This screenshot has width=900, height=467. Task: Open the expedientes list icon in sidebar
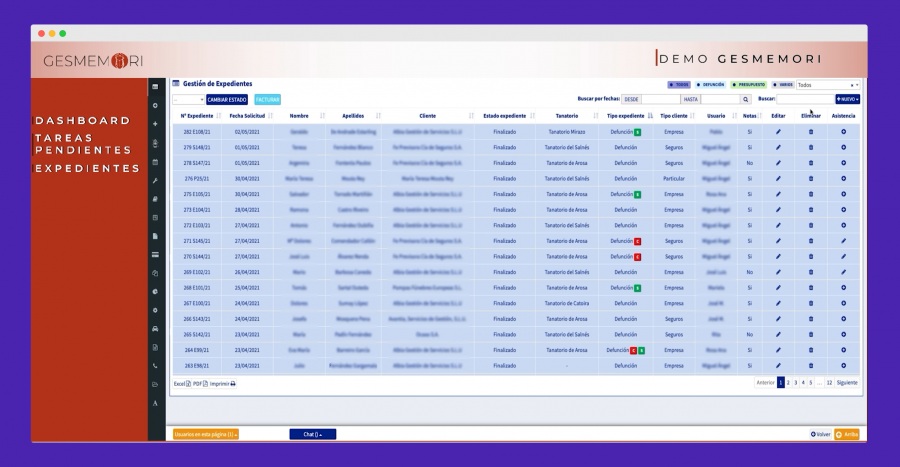coord(155,87)
